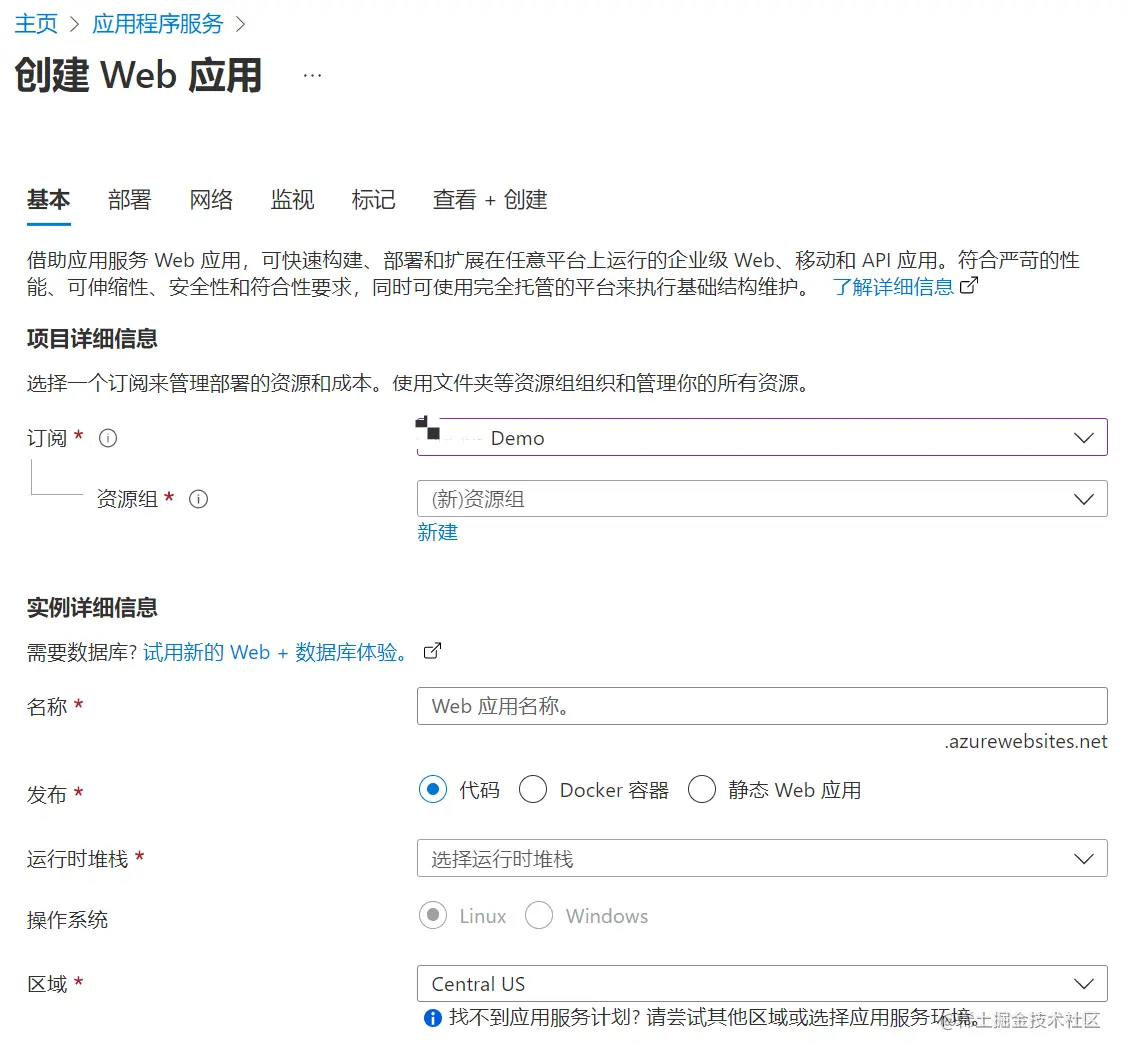Click the 实例详细信息 section heading
Viewport: 1128px width, 1058px height.
92,607
